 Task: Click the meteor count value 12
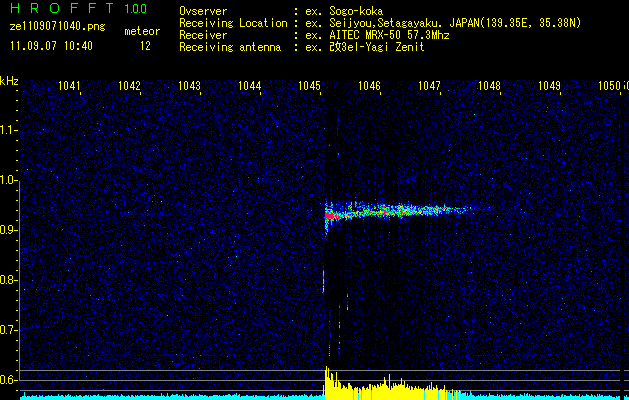tap(145, 46)
